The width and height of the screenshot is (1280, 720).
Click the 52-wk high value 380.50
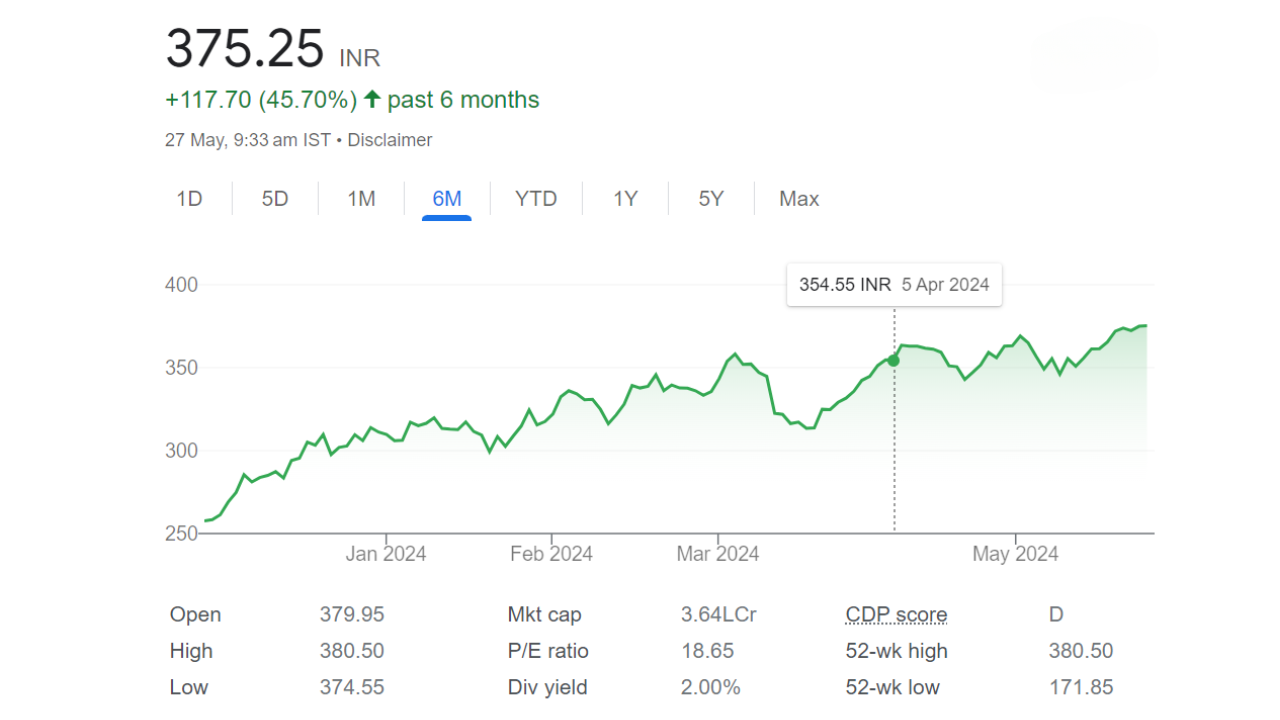tap(1081, 650)
